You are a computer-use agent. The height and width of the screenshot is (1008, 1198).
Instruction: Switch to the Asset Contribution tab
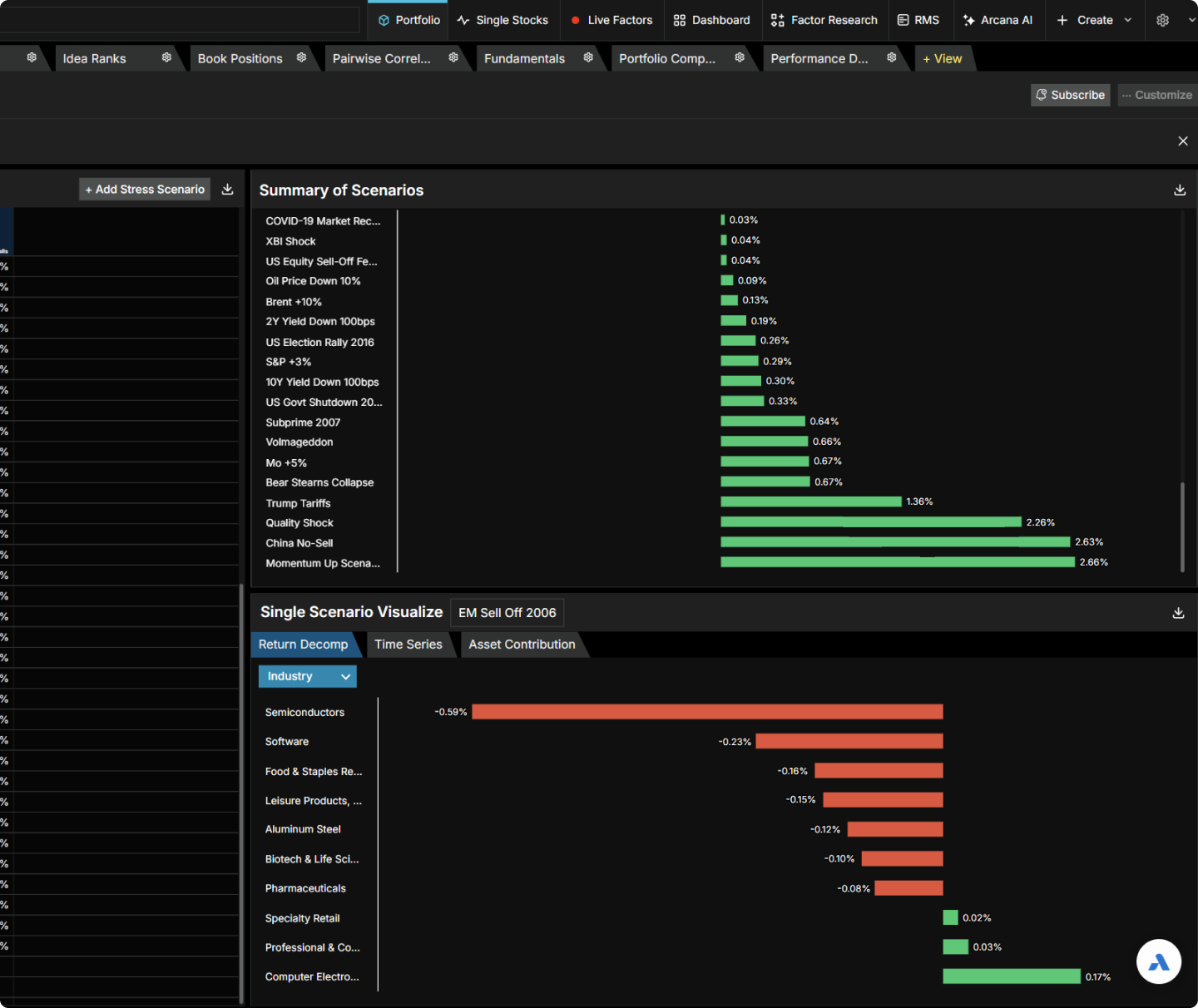[522, 645]
